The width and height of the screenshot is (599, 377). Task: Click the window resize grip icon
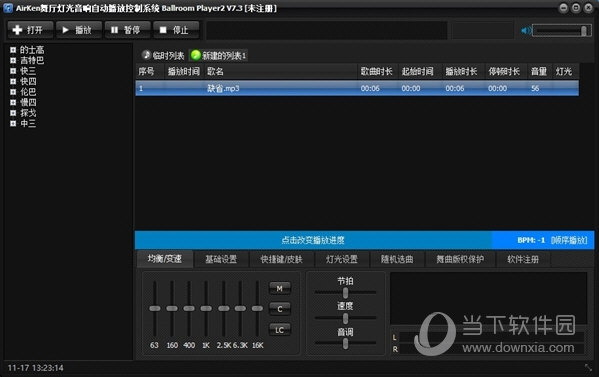[588, 367]
